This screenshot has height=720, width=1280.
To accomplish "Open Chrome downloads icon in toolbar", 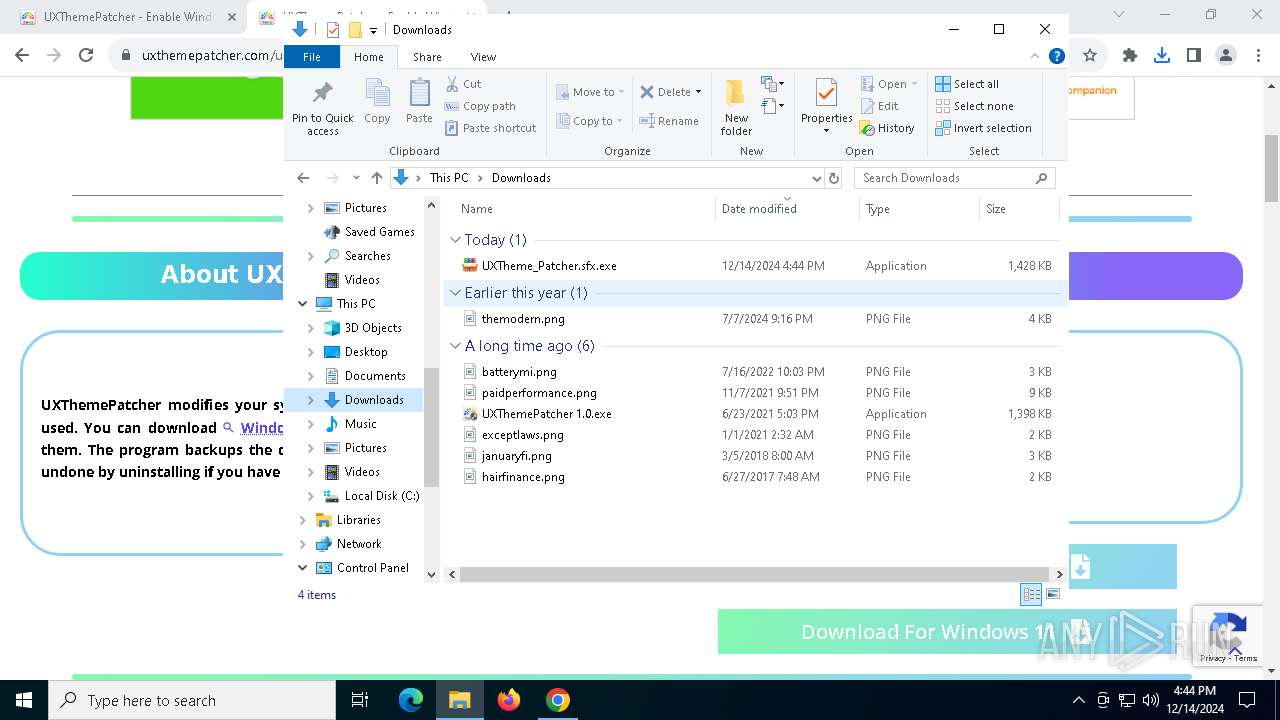I will (1161, 56).
